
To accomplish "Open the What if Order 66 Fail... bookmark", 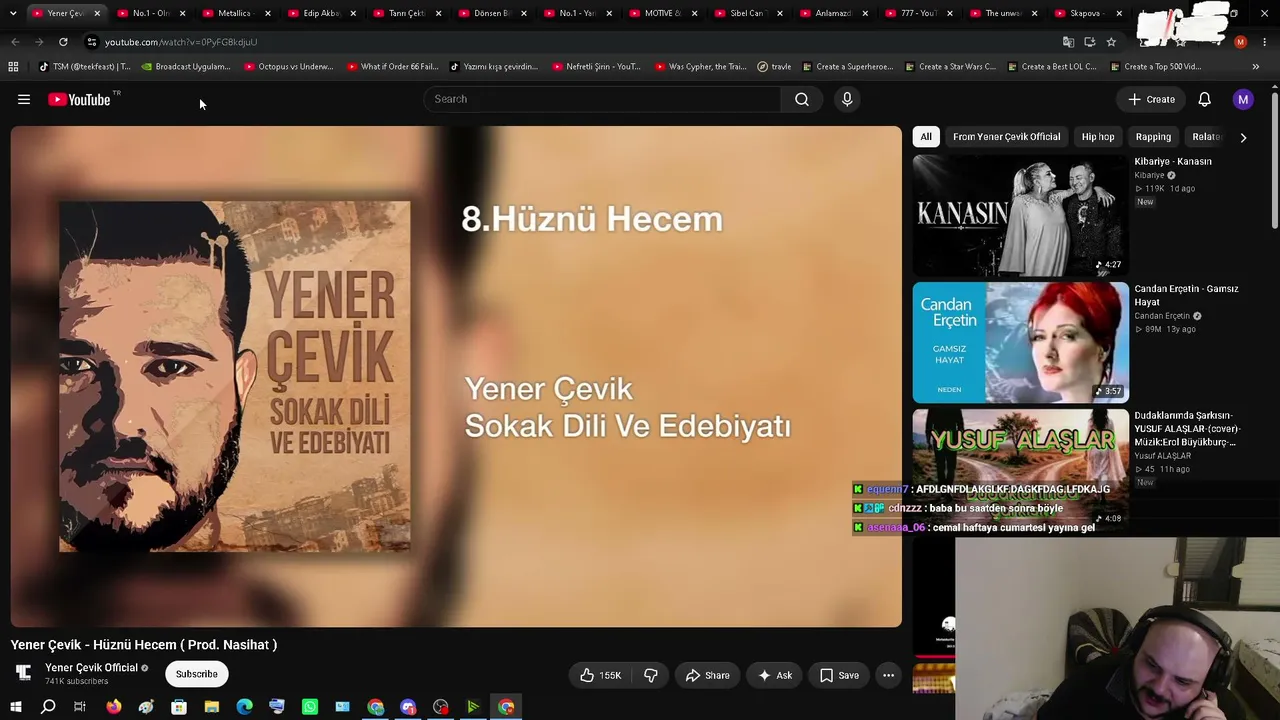I will click(x=392, y=67).
